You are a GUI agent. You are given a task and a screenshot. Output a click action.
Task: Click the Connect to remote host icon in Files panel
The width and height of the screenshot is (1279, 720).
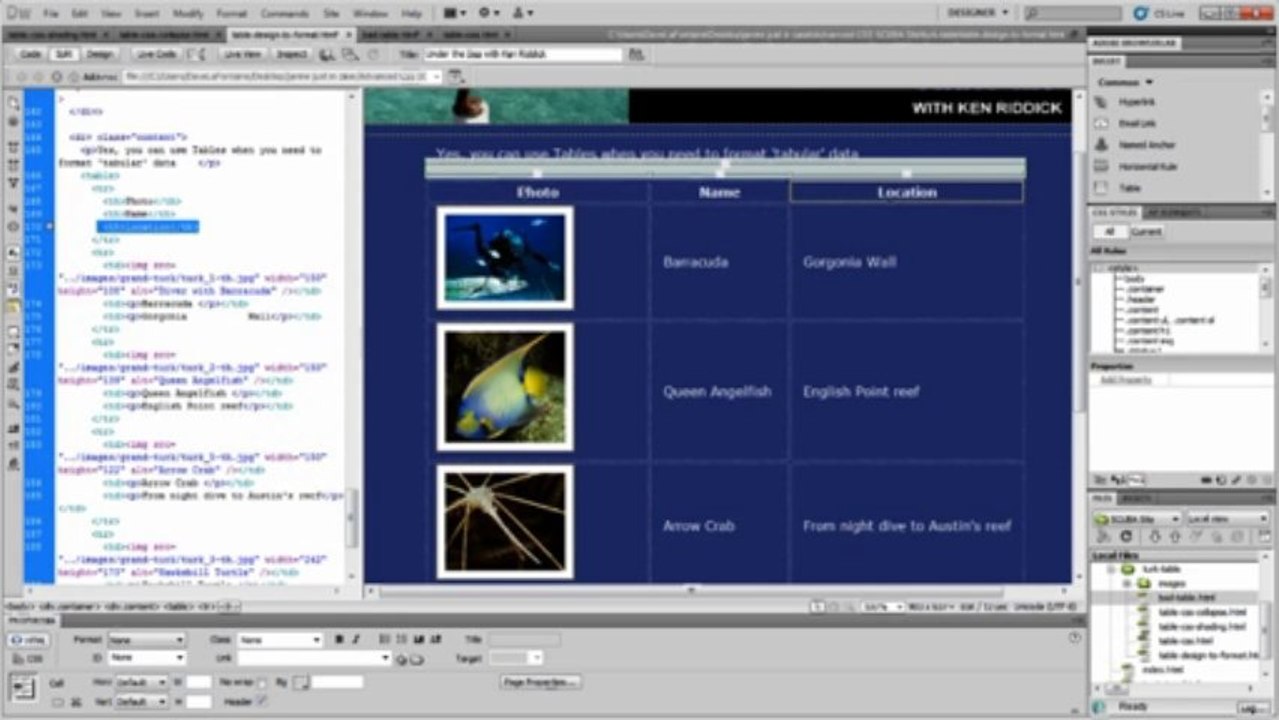[1105, 538]
